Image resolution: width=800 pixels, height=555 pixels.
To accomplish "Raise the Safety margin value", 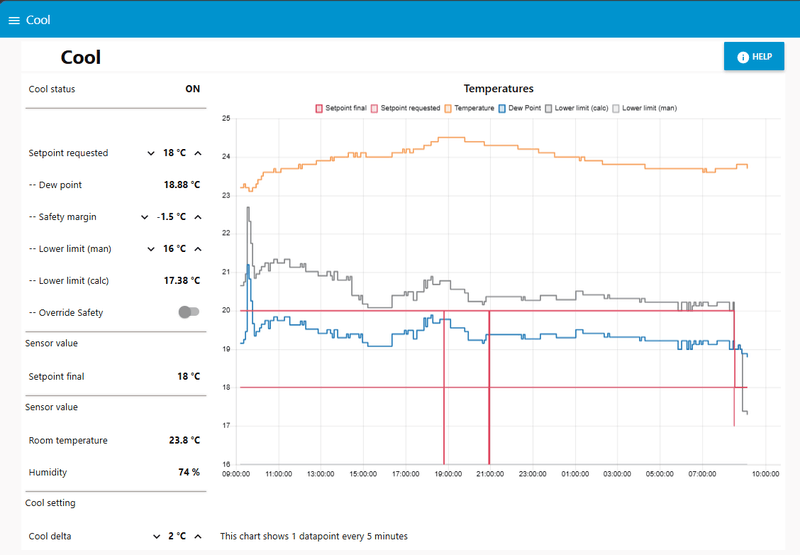I will click(x=198, y=217).
